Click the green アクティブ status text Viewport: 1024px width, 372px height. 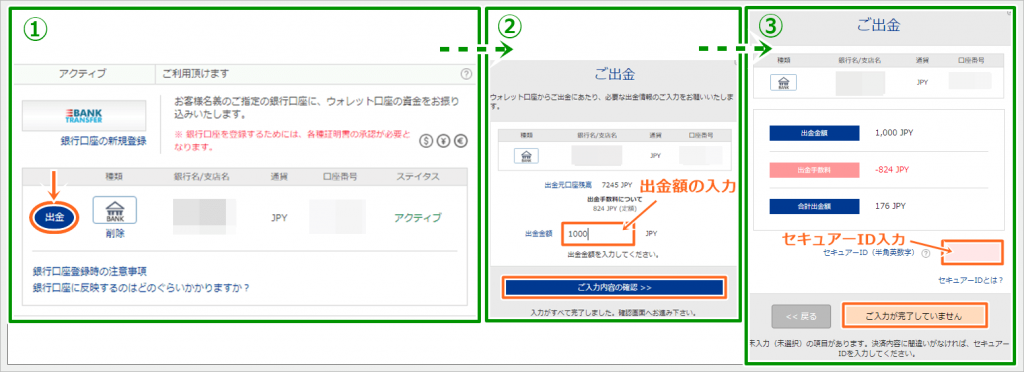point(417,217)
